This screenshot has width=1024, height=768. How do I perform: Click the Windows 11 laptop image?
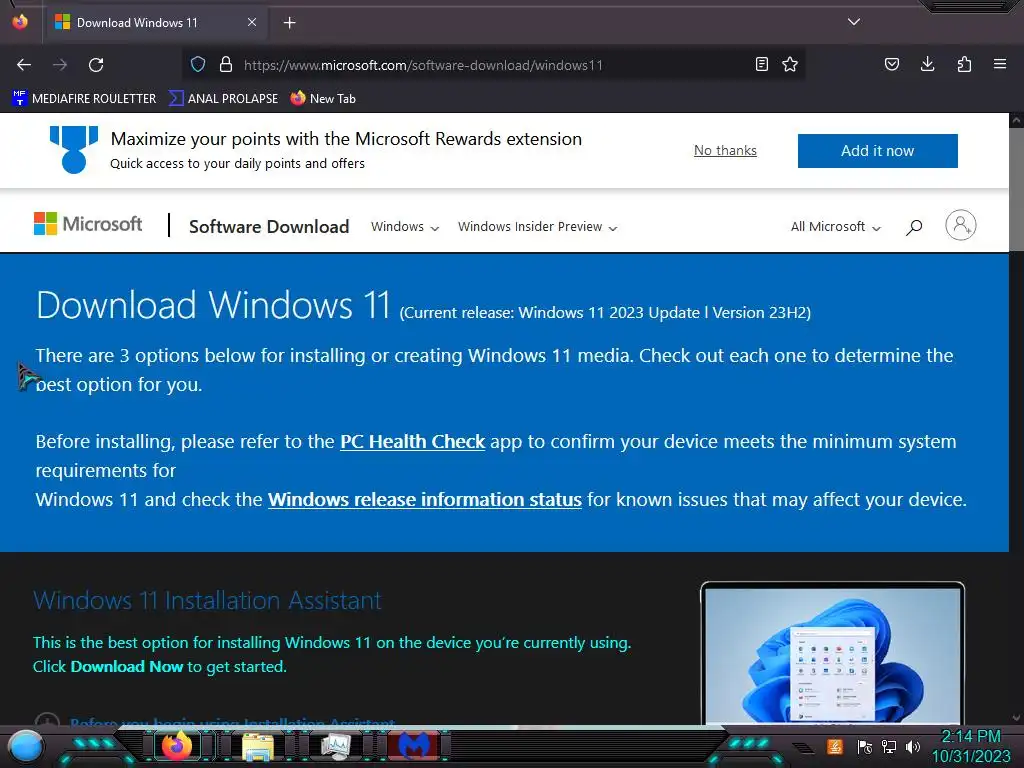(x=832, y=653)
